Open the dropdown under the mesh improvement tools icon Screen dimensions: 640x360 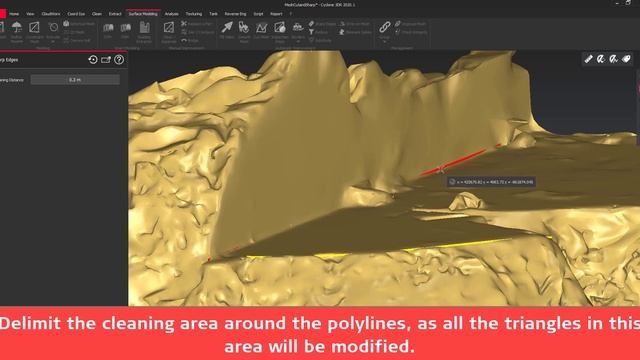click(298, 41)
